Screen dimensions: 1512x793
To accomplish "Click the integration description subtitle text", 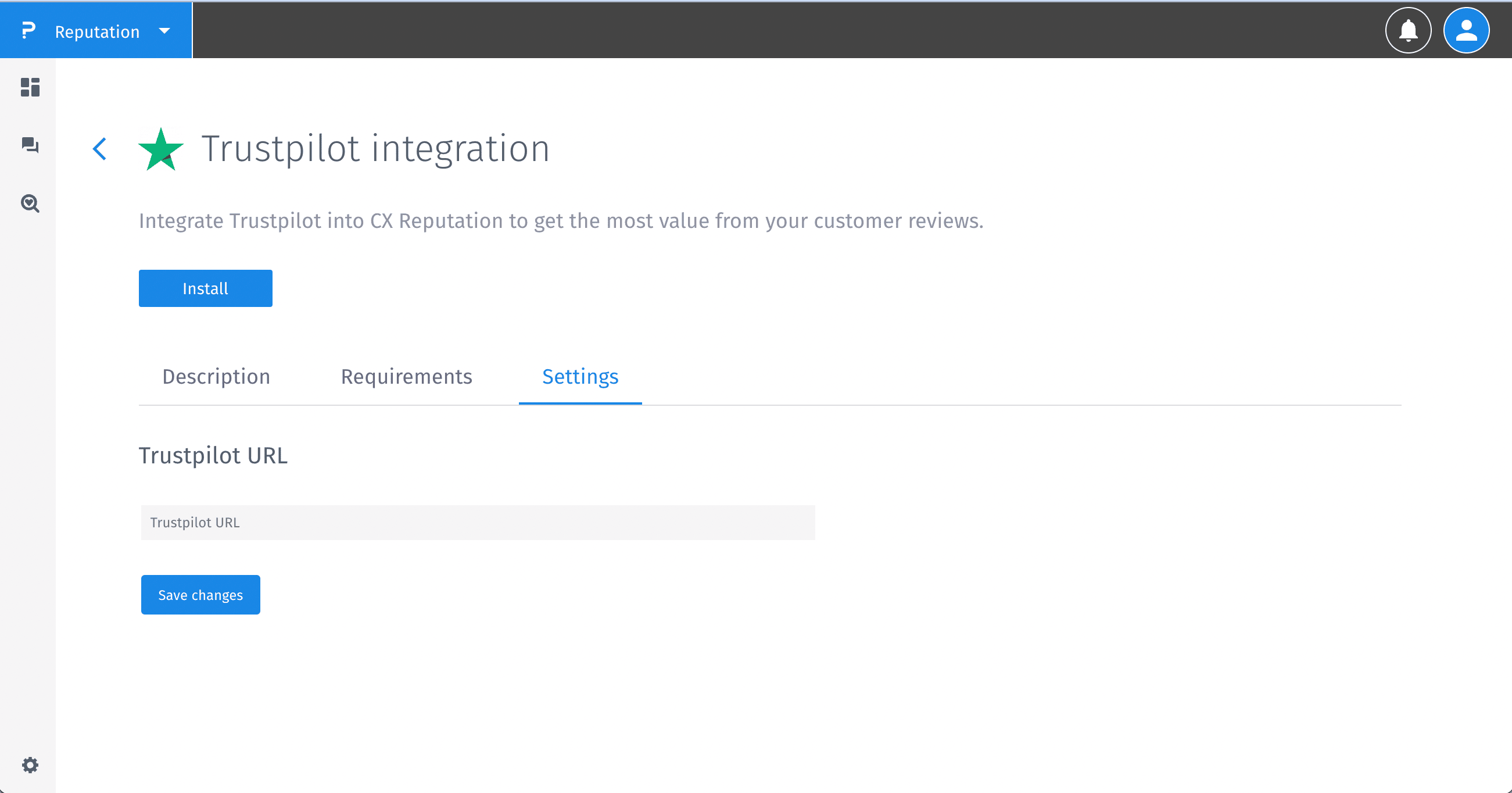I will click(x=561, y=221).
